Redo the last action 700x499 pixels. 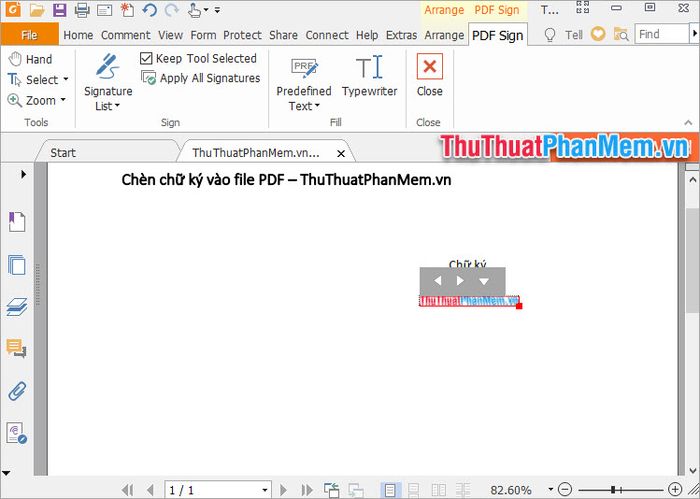(171, 10)
